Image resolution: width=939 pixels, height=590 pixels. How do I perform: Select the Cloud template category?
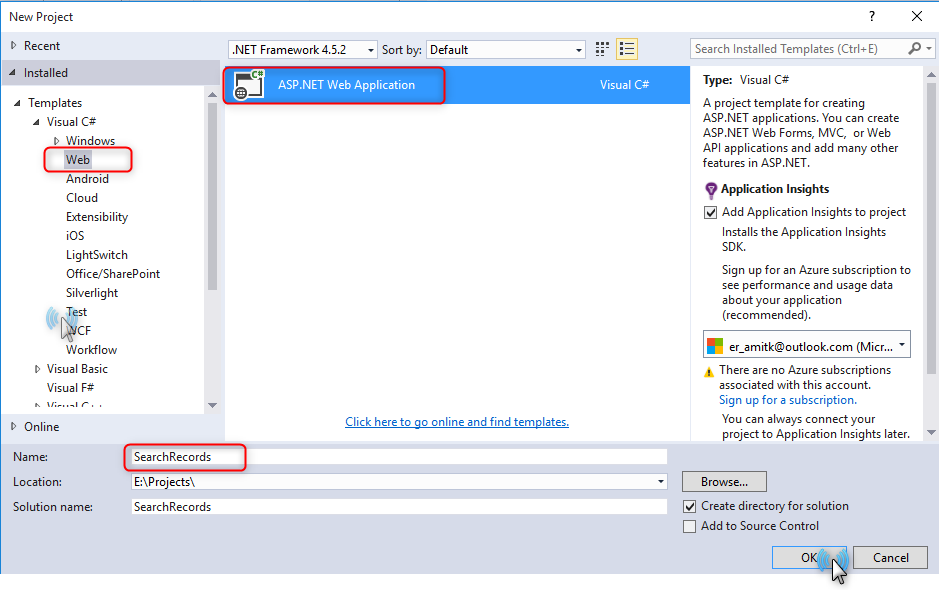[x=82, y=198]
